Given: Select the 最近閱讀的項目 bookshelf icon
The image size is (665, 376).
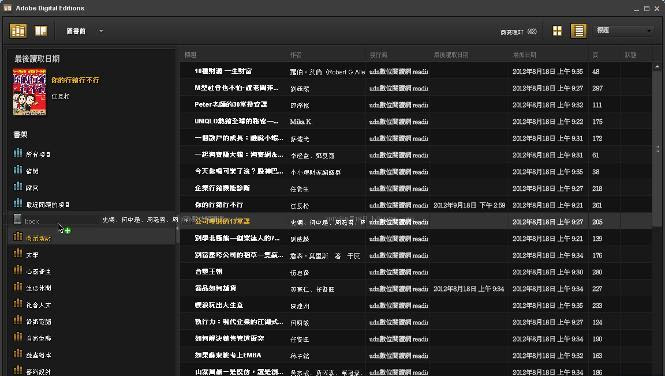Looking at the screenshot, I should pos(18,203).
